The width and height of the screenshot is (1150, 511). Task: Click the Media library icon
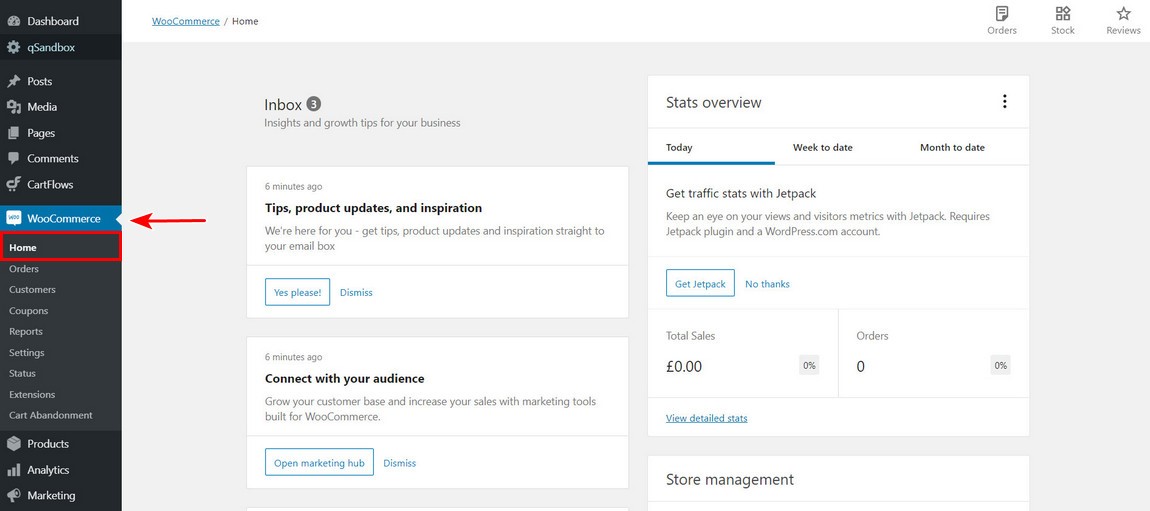(13, 107)
